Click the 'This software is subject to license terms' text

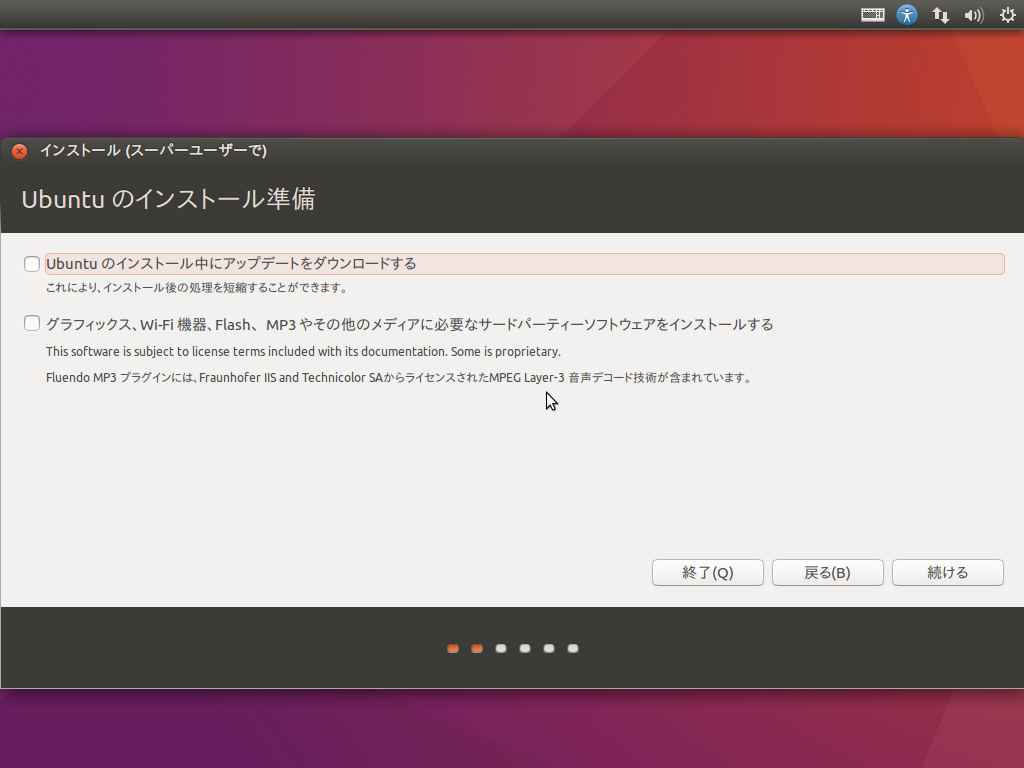click(303, 351)
